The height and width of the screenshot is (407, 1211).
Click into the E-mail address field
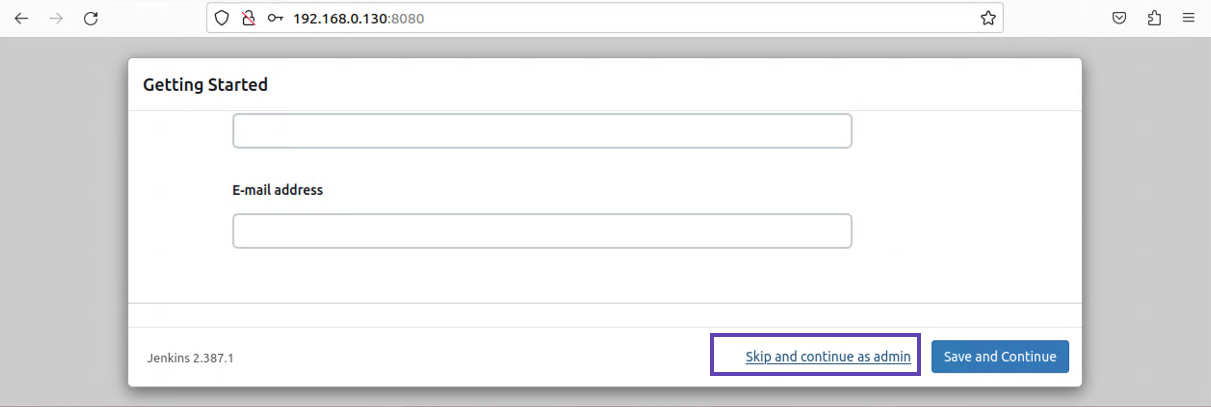542,231
